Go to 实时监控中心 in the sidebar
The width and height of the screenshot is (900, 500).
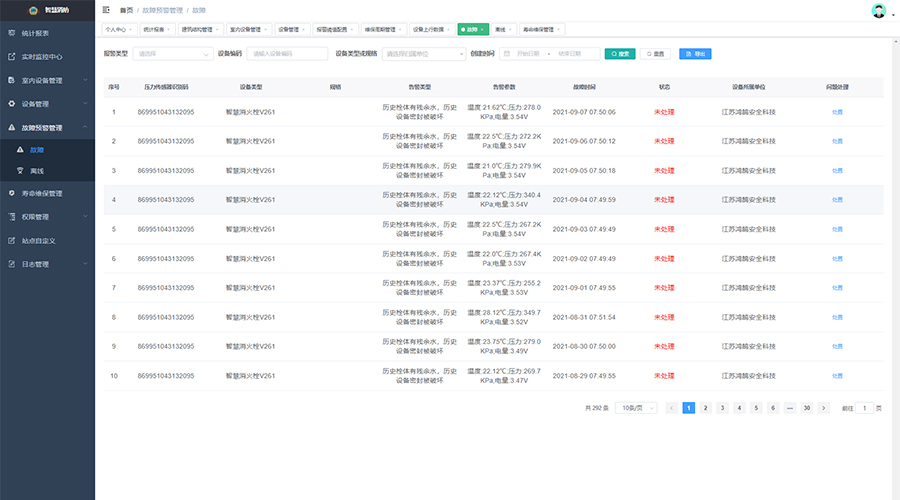[43, 57]
